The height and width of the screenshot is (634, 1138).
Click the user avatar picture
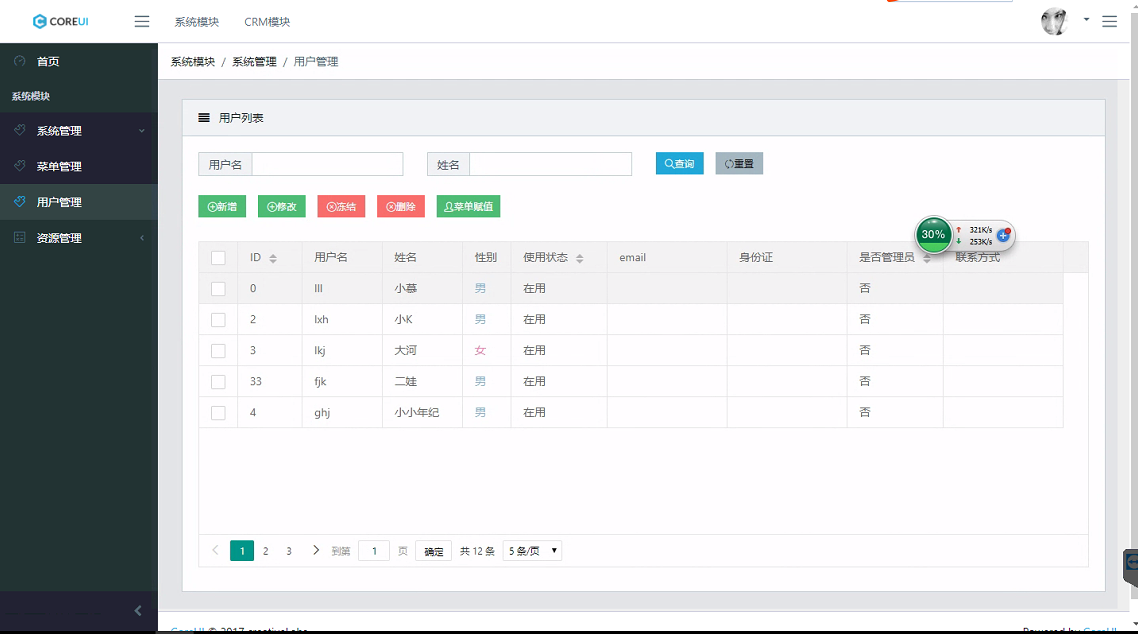coord(1054,21)
